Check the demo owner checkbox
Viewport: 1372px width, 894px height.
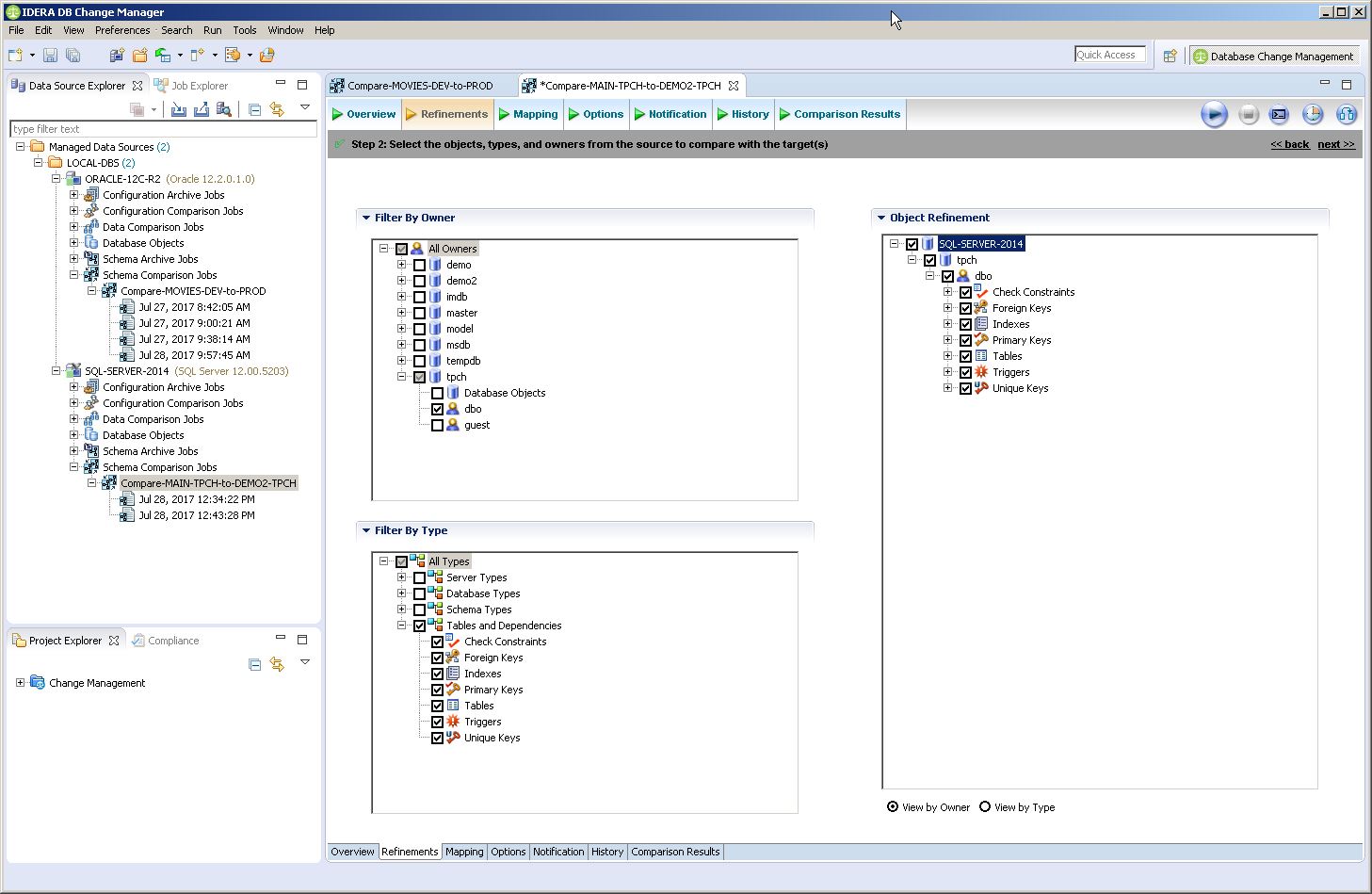pyautogui.click(x=420, y=265)
